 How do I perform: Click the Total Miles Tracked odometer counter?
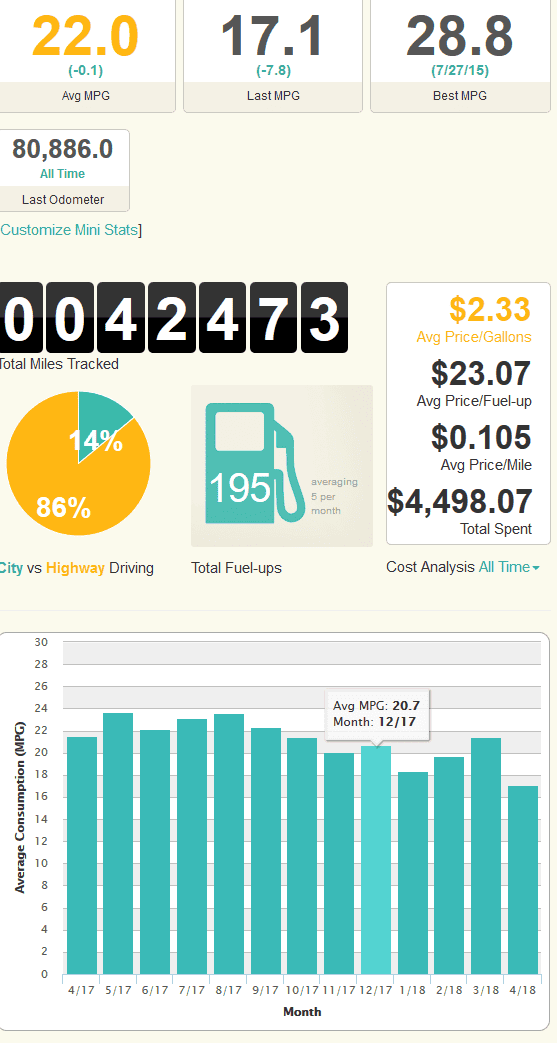pyautogui.click(x=173, y=317)
